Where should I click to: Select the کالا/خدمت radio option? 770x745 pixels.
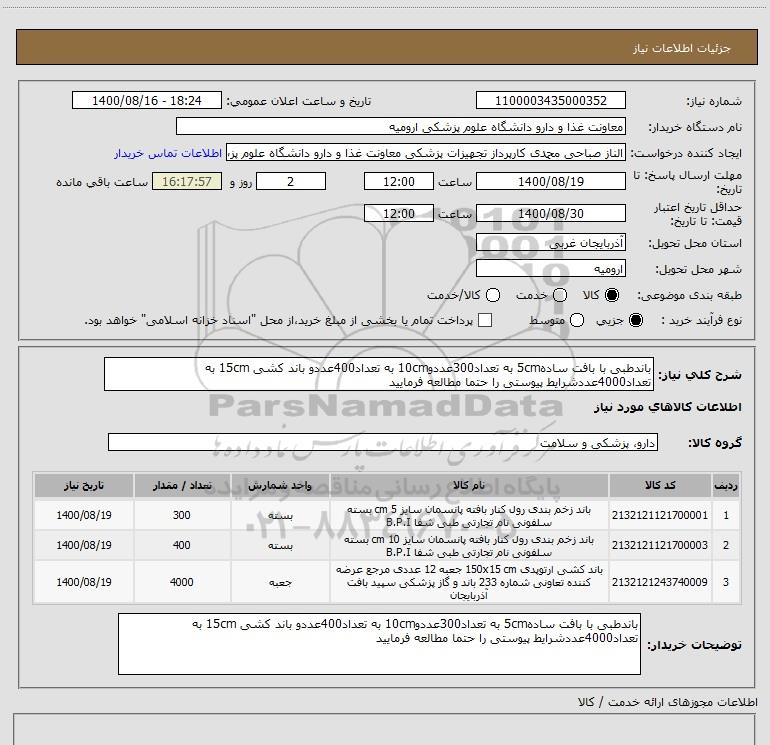click(493, 295)
